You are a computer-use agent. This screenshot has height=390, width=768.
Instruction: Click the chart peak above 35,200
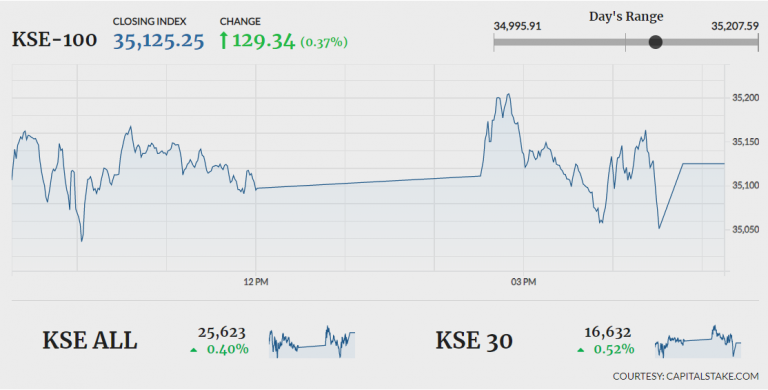click(509, 95)
